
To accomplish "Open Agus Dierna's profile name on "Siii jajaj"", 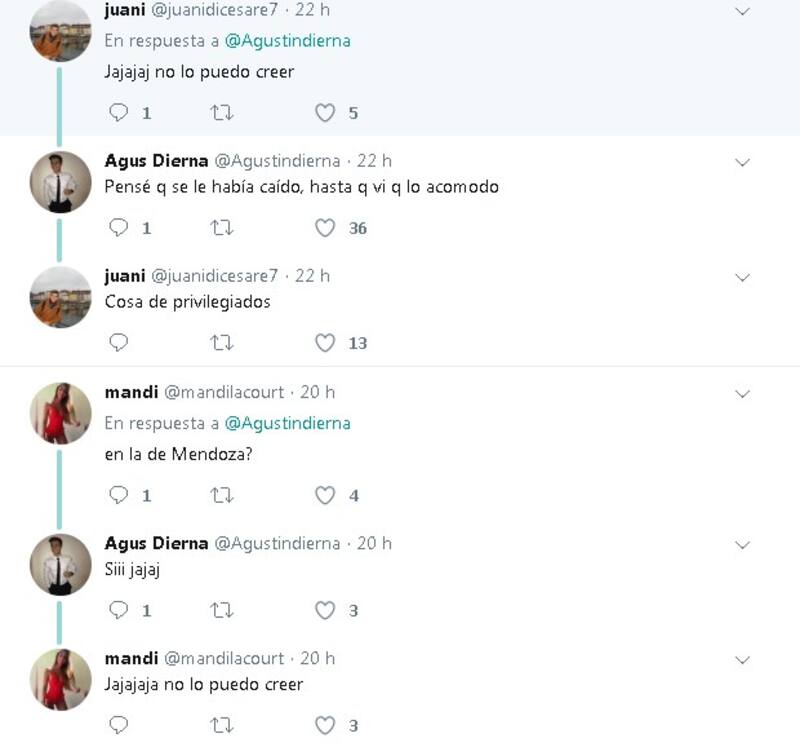I will [x=156, y=543].
